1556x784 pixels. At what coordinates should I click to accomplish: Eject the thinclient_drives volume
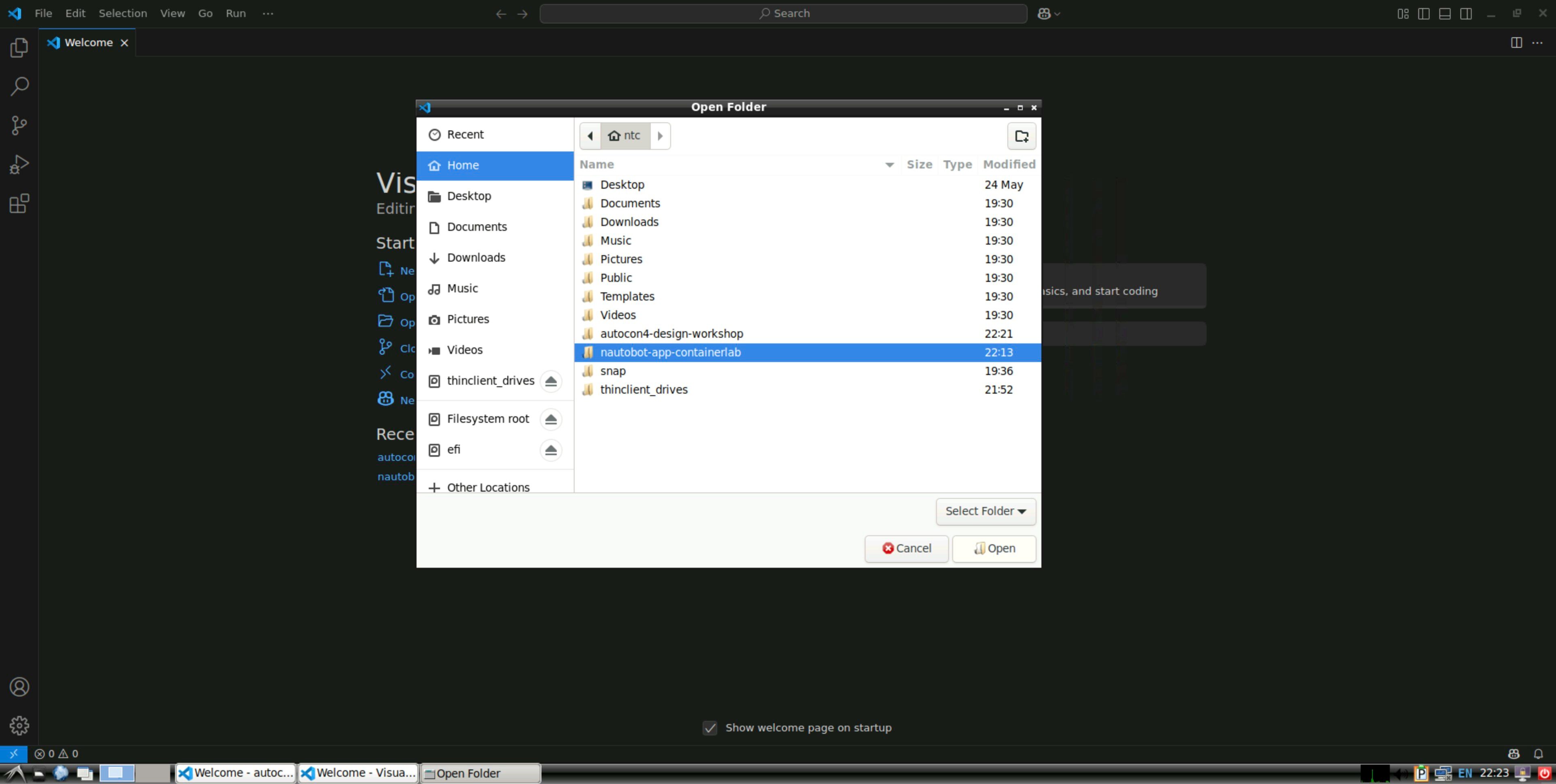pyautogui.click(x=550, y=381)
